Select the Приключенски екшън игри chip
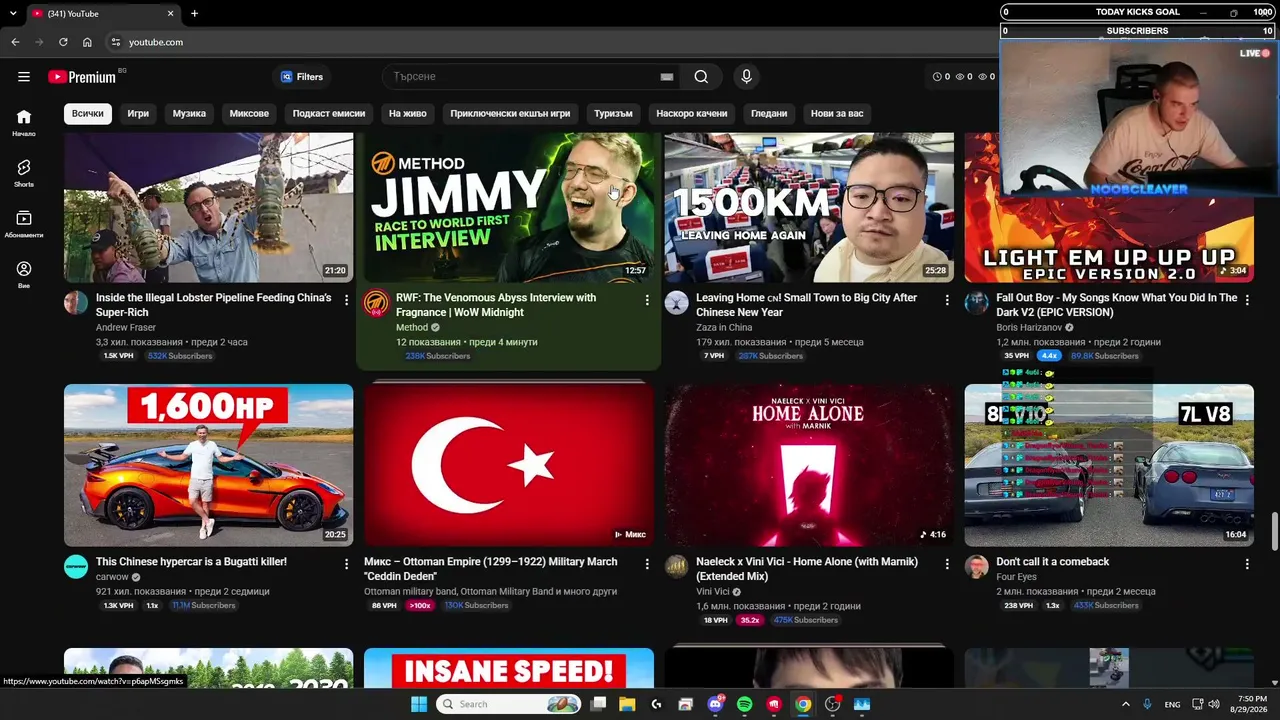 click(x=510, y=113)
